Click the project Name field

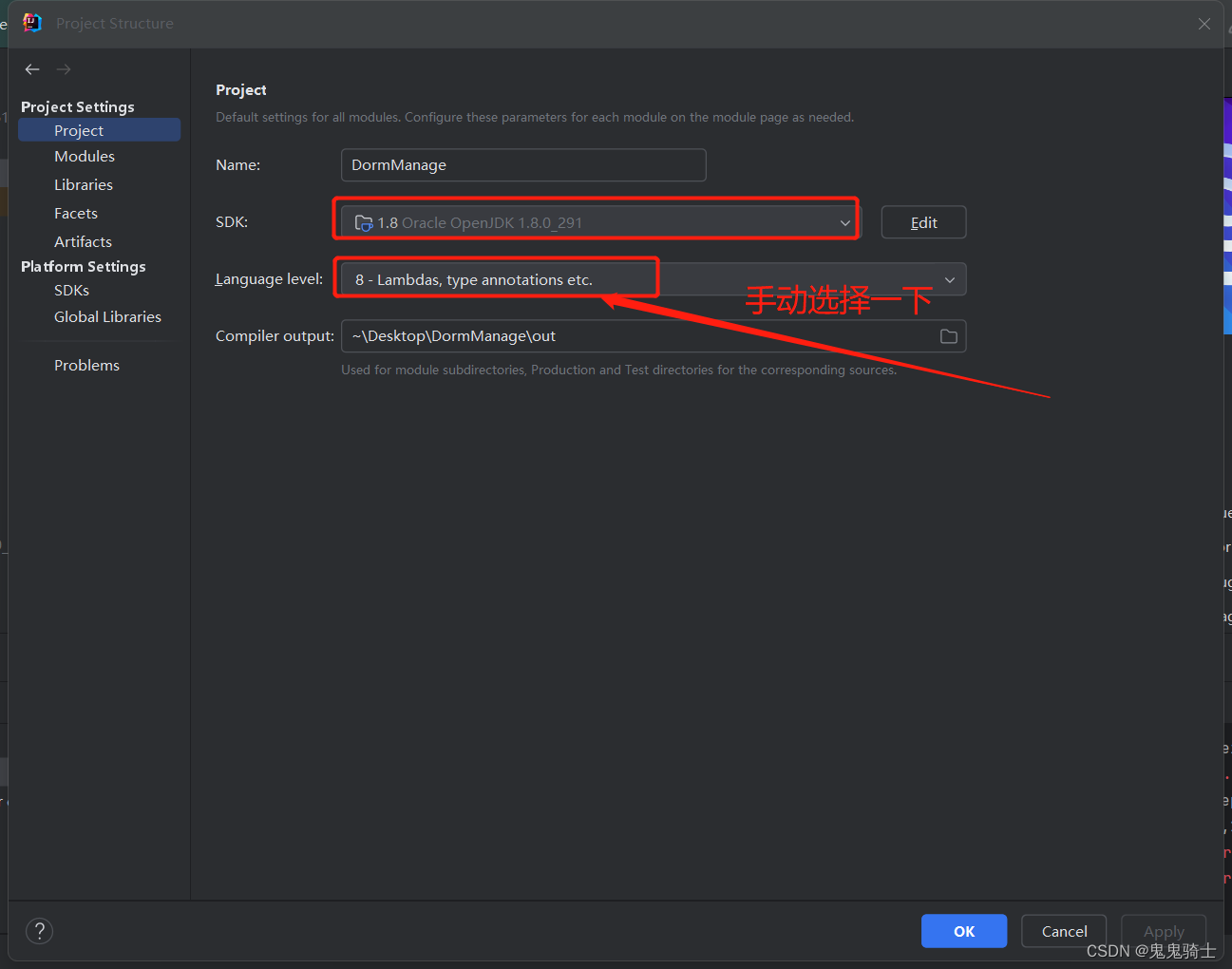click(523, 164)
